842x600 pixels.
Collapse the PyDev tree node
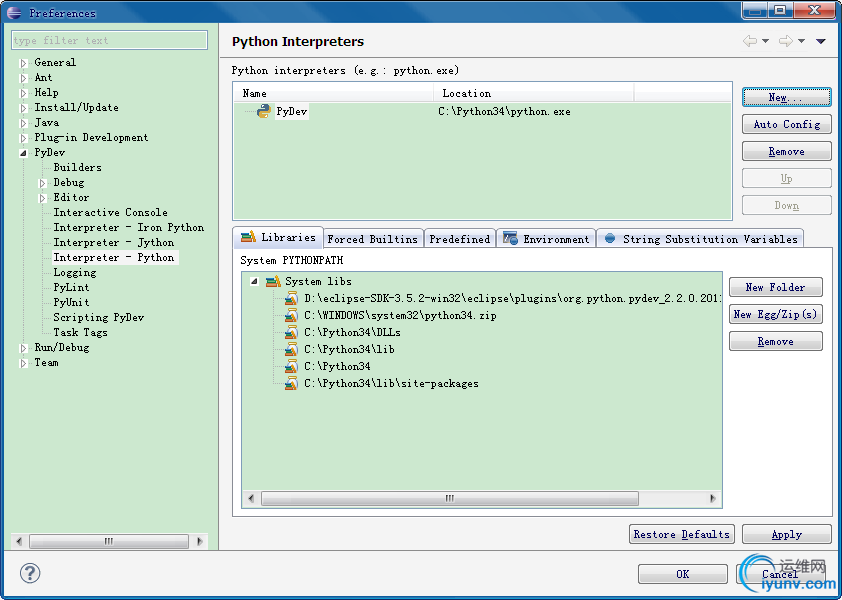coord(23,153)
